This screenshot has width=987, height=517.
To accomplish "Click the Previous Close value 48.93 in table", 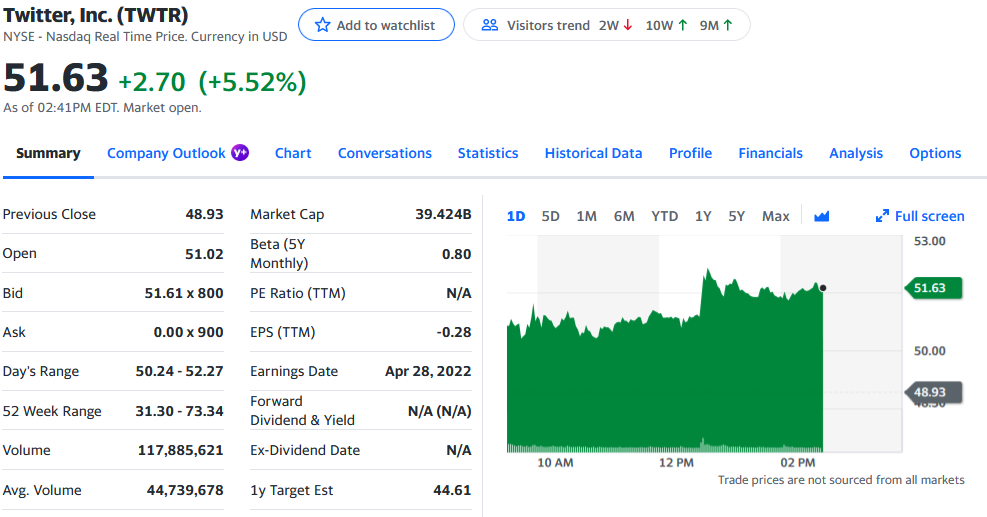I will pyautogui.click(x=204, y=214).
